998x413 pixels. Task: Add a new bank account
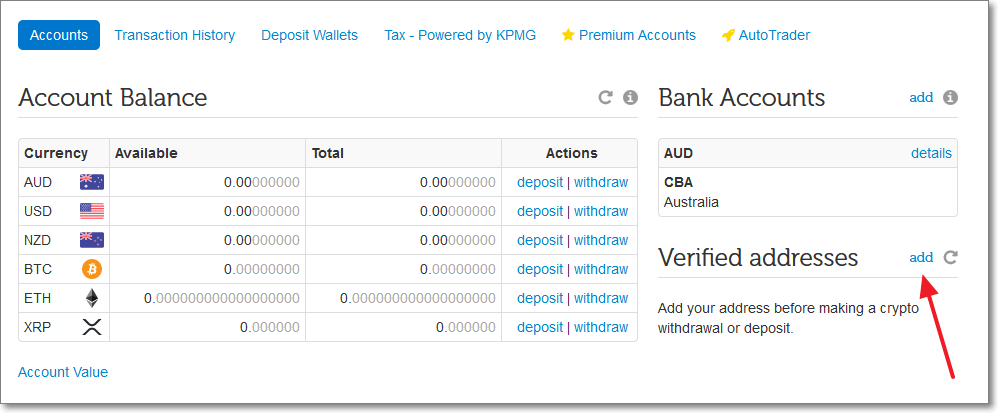pyautogui.click(x=921, y=97)
